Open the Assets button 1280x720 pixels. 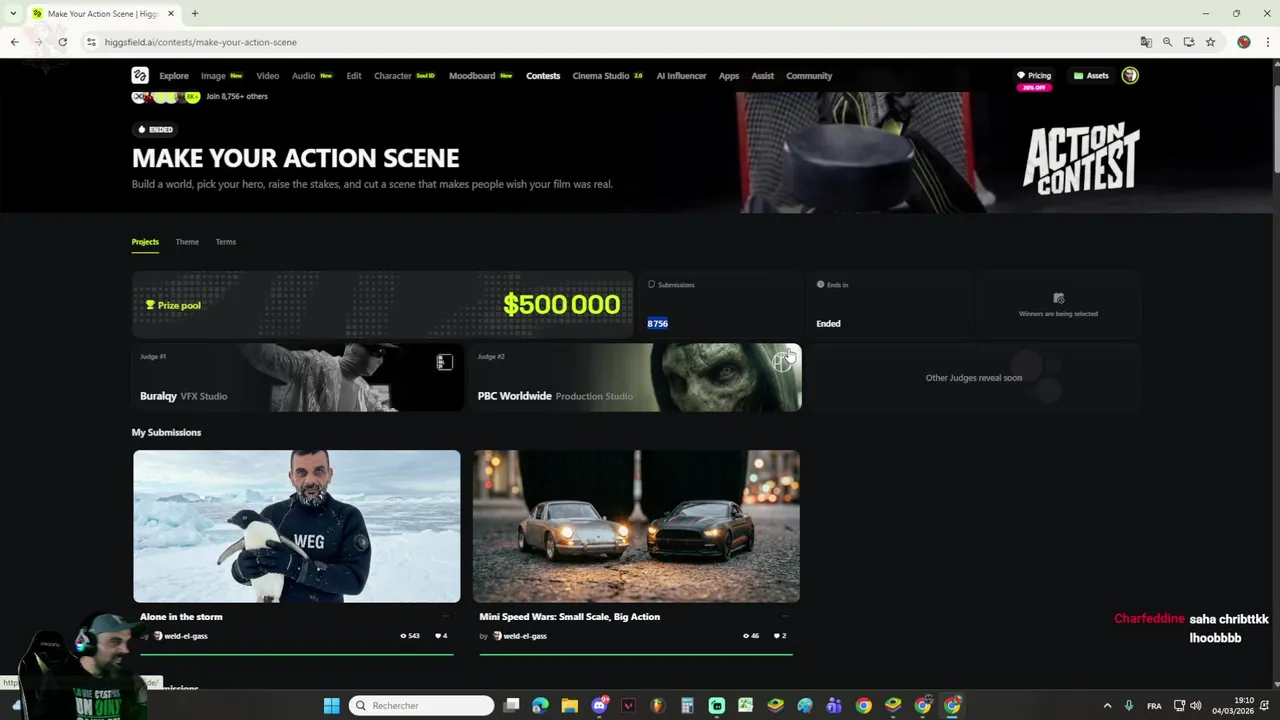click(1091, 76)
